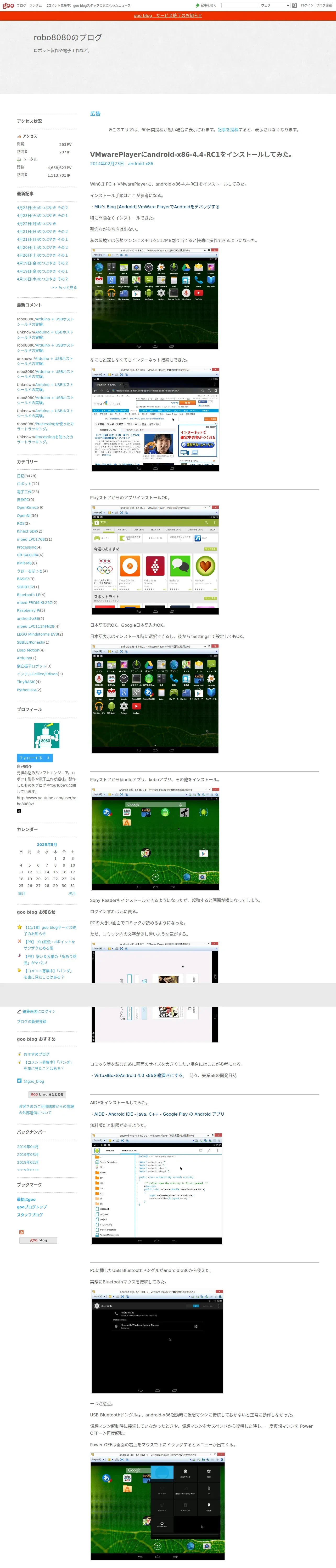Click the orange RSS feed icon
336x1568 pixels.
pos(22,1232)
